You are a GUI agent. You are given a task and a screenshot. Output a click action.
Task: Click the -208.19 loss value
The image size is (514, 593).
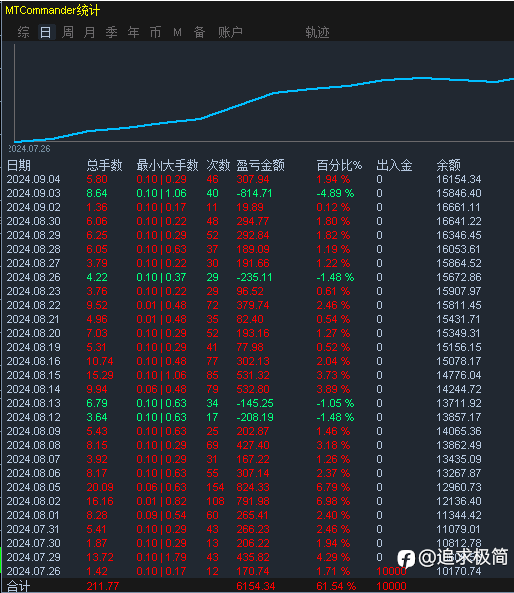pos(255,417)
